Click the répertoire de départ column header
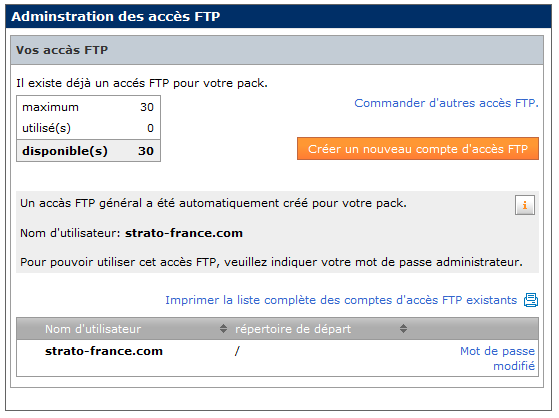Screen dimensions: 559x418 point(293,329)
